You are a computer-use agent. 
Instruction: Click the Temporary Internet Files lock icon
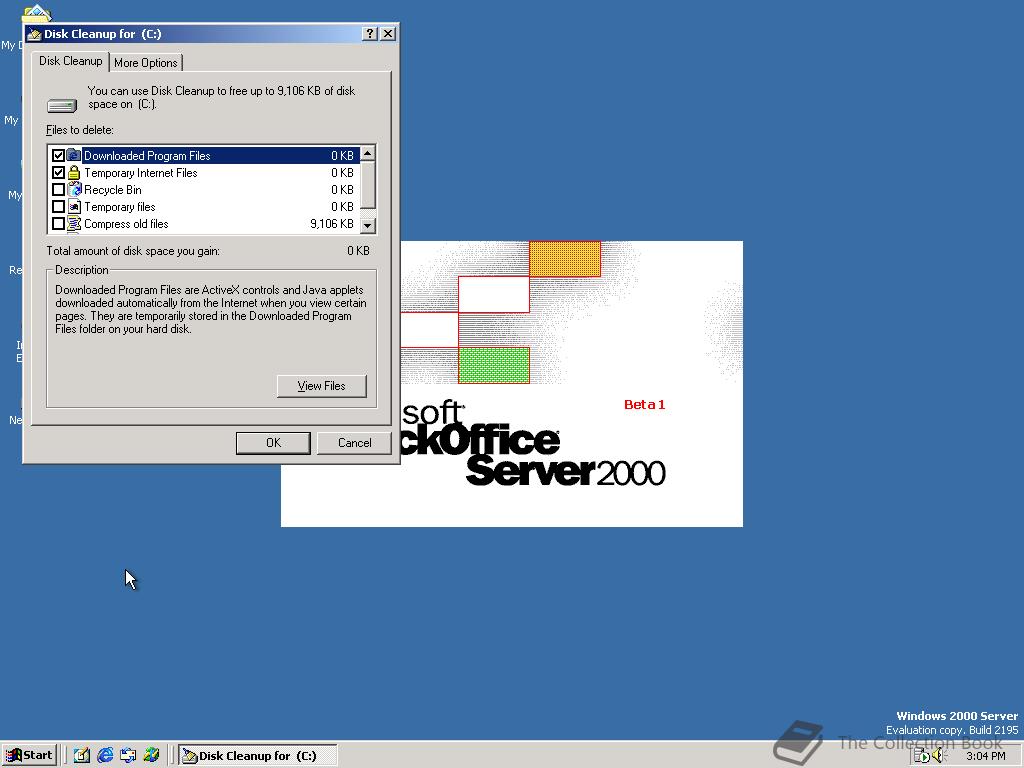point(74,172)
